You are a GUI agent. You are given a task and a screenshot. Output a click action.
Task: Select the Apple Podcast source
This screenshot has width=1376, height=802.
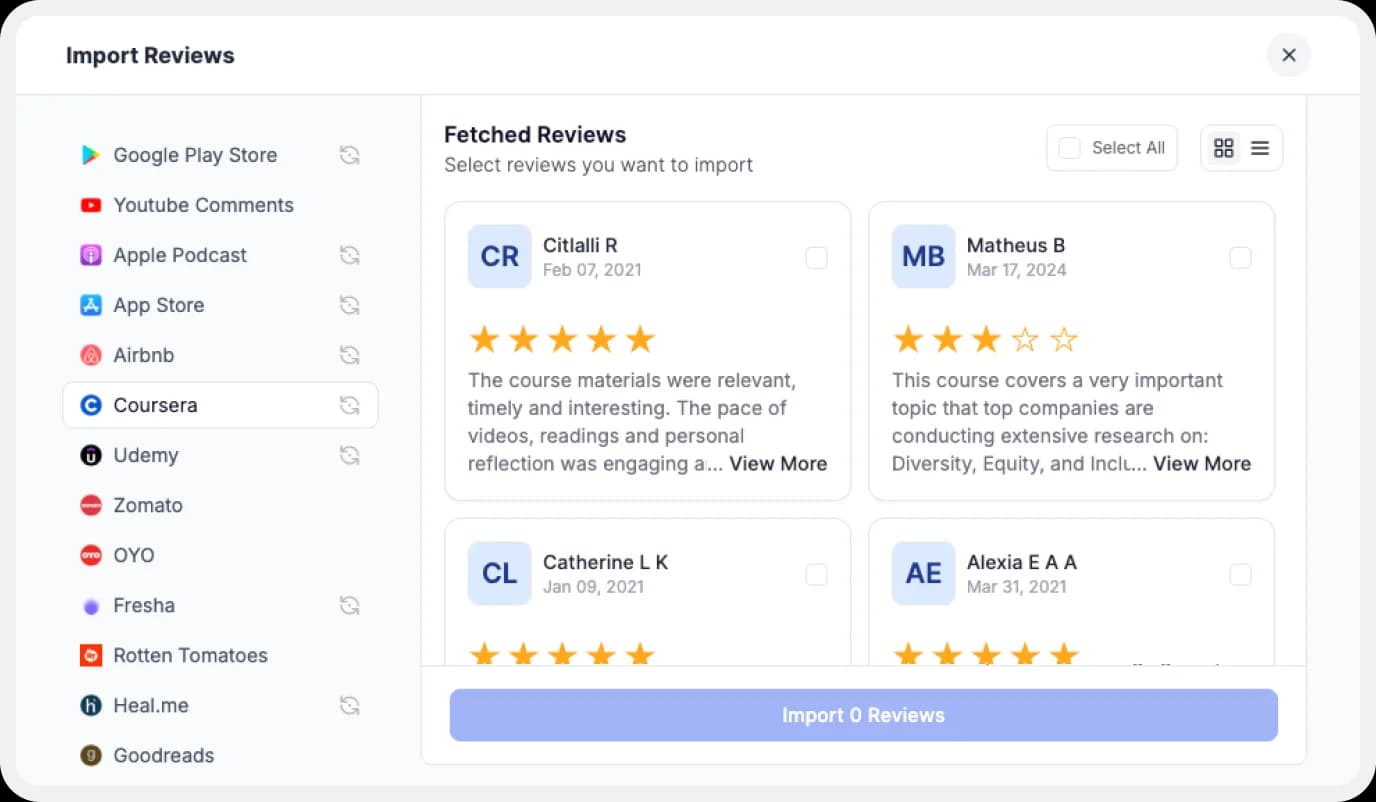click(181, 255)
